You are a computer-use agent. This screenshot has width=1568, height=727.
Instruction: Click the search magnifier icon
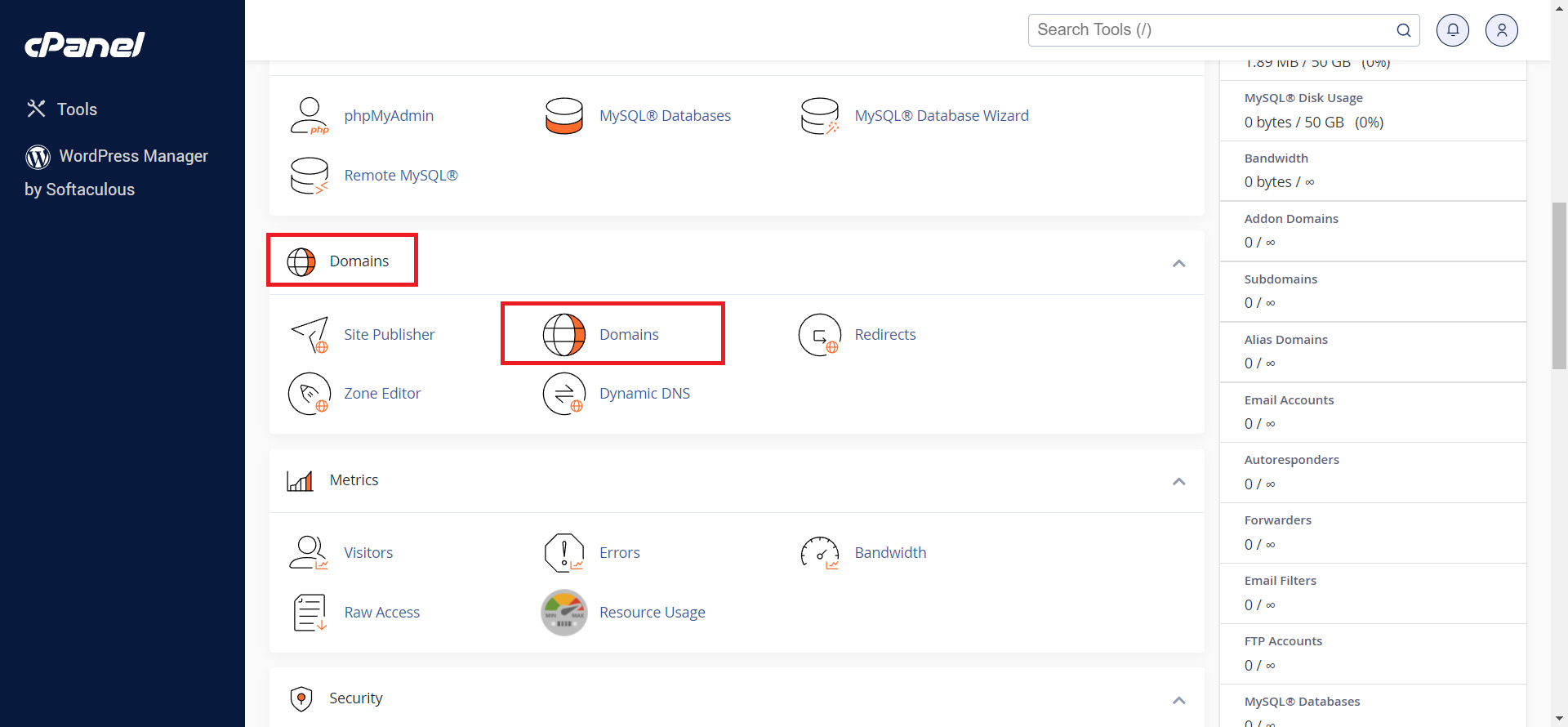pos(1404,30)
